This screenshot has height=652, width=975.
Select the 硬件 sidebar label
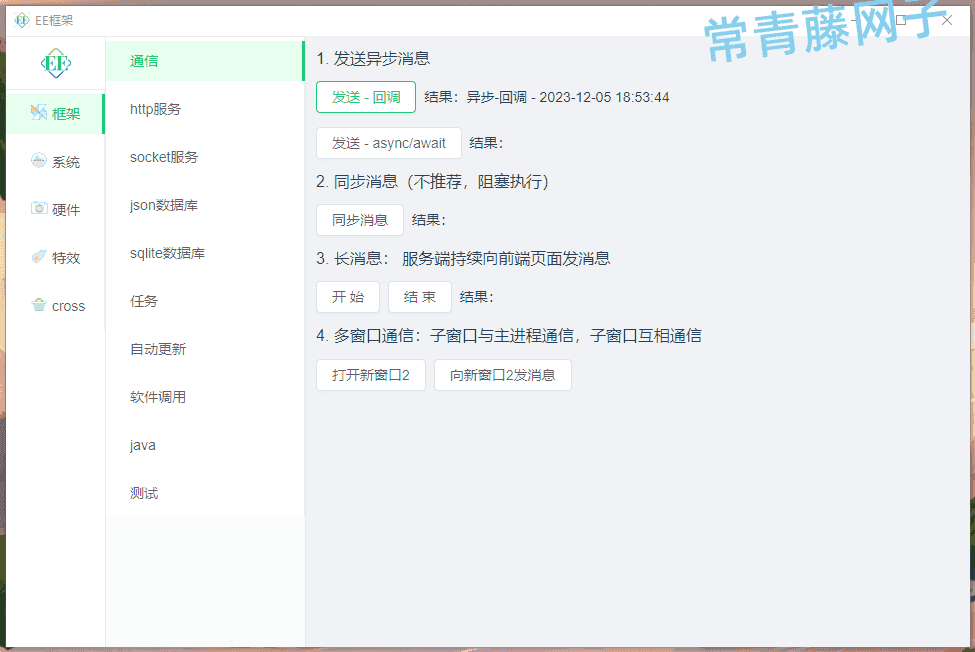click(x=66, y=210)
